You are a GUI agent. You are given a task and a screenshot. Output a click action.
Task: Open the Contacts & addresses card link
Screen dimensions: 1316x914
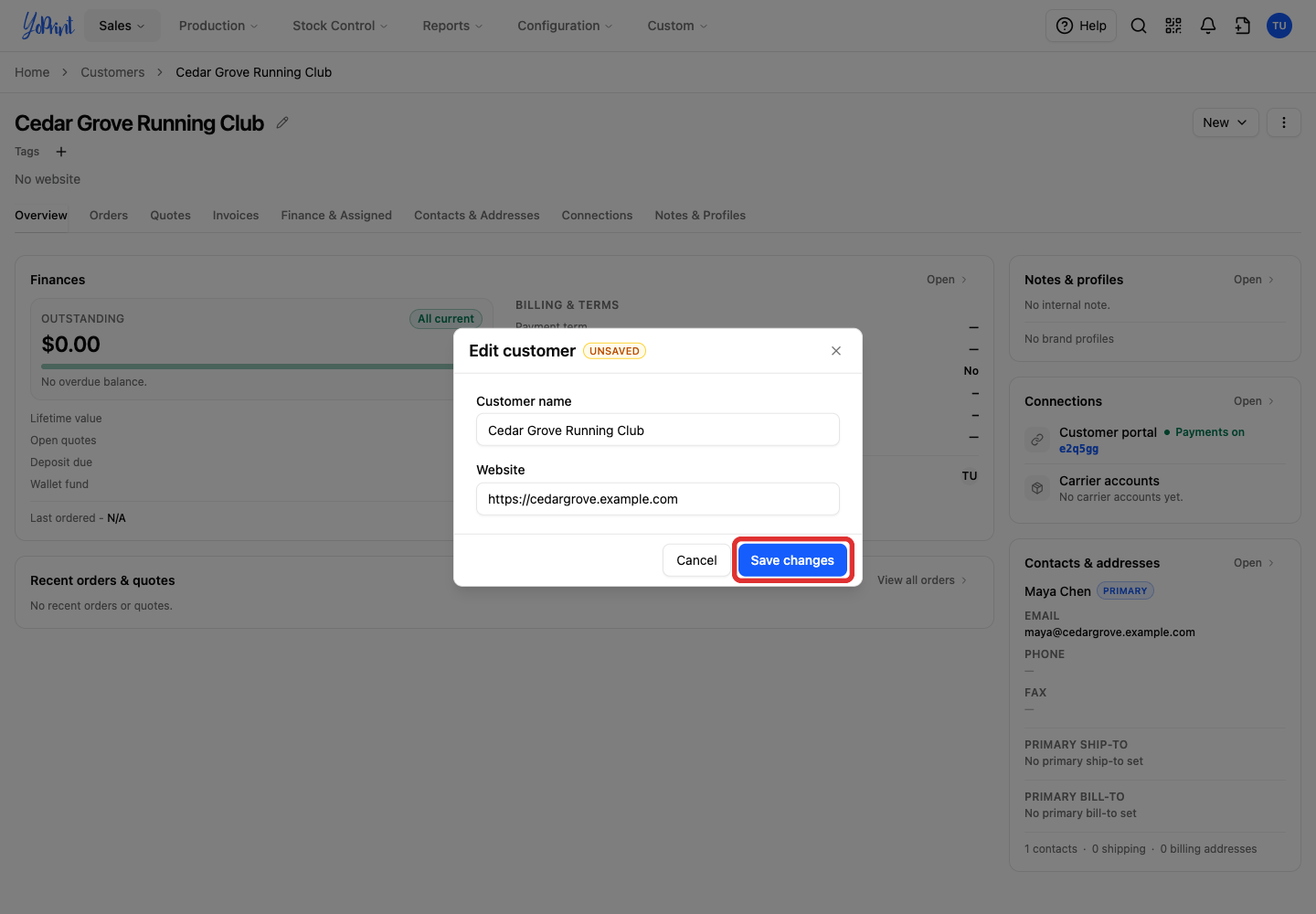[1254, 563]
